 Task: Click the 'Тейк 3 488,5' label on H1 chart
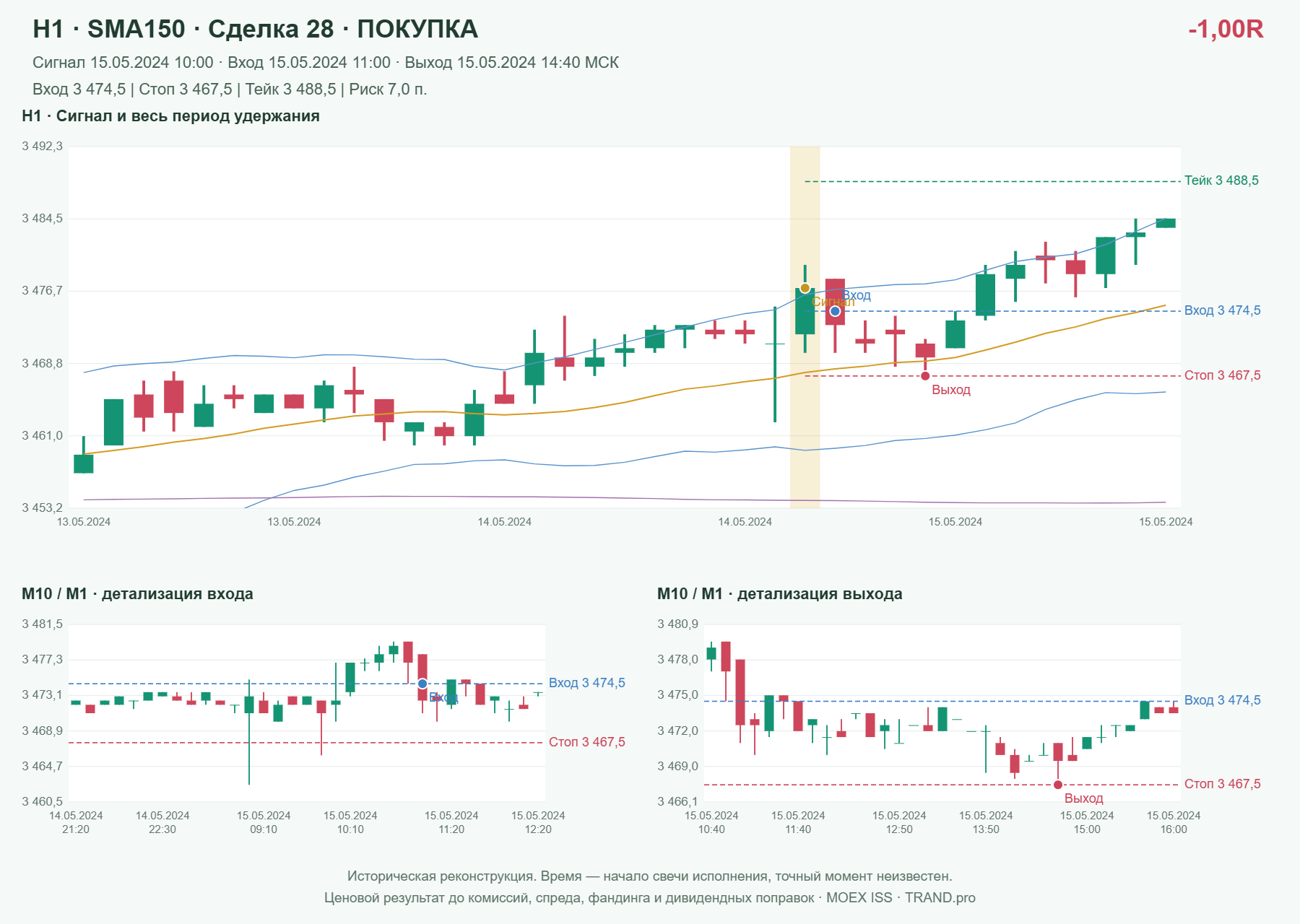point(1221,180)
